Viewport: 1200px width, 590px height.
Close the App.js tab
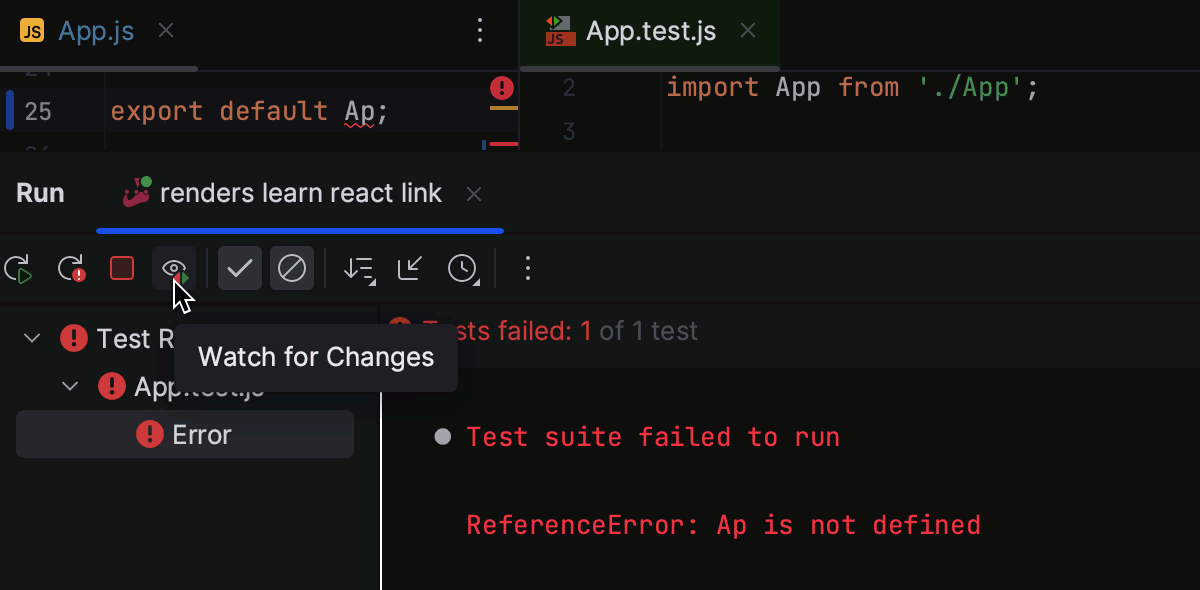(x=165, y=31)
